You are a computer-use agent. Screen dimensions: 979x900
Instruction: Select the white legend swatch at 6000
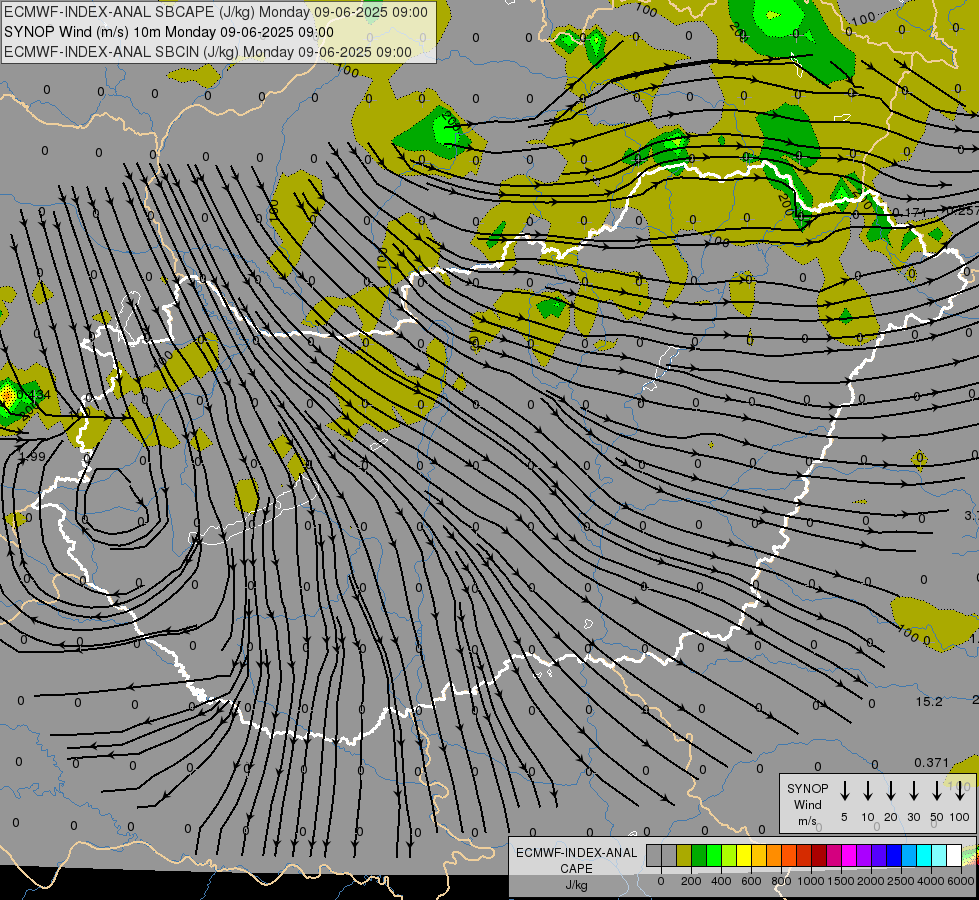click(x=953, y=855)
